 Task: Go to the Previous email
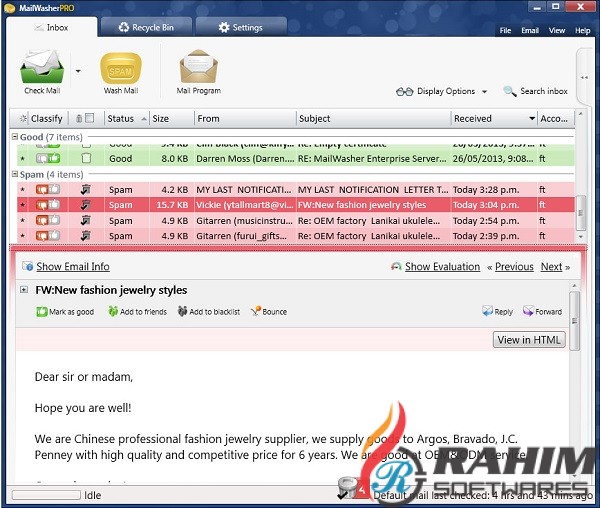coord(514,267)
